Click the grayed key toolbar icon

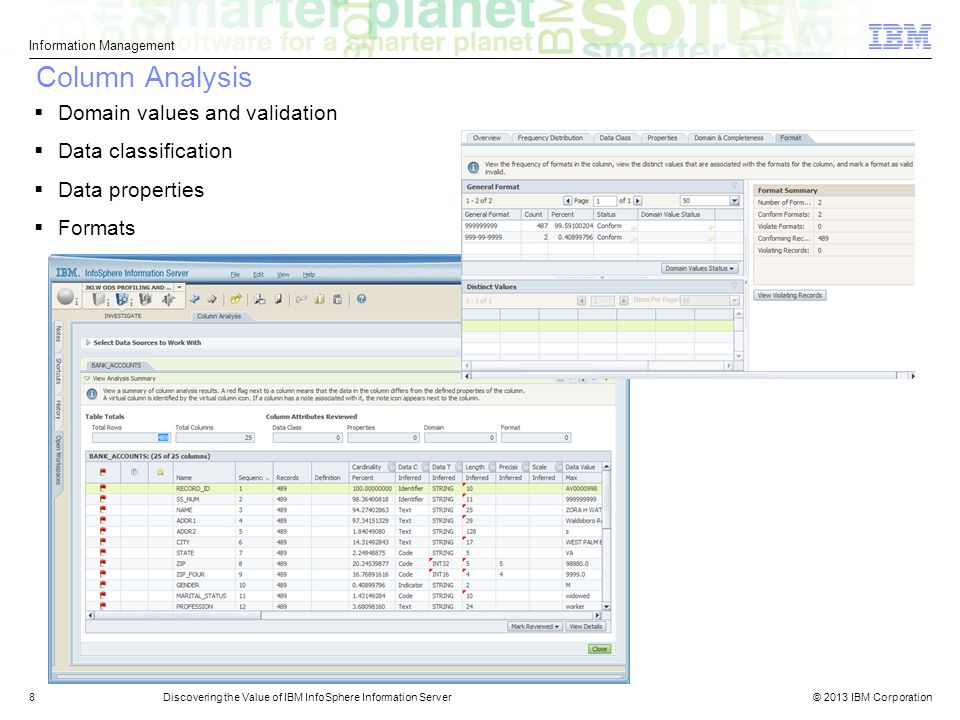[x=301, y=299]
